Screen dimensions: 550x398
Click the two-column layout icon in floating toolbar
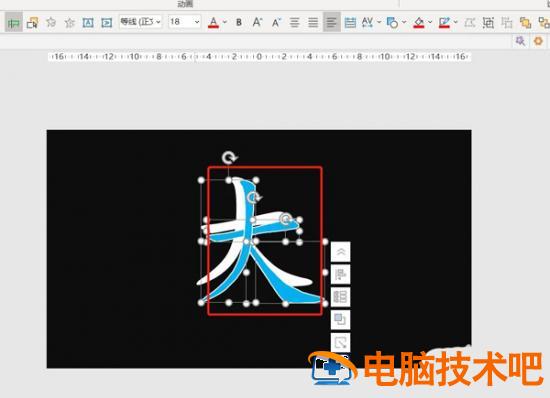[340, 297]
